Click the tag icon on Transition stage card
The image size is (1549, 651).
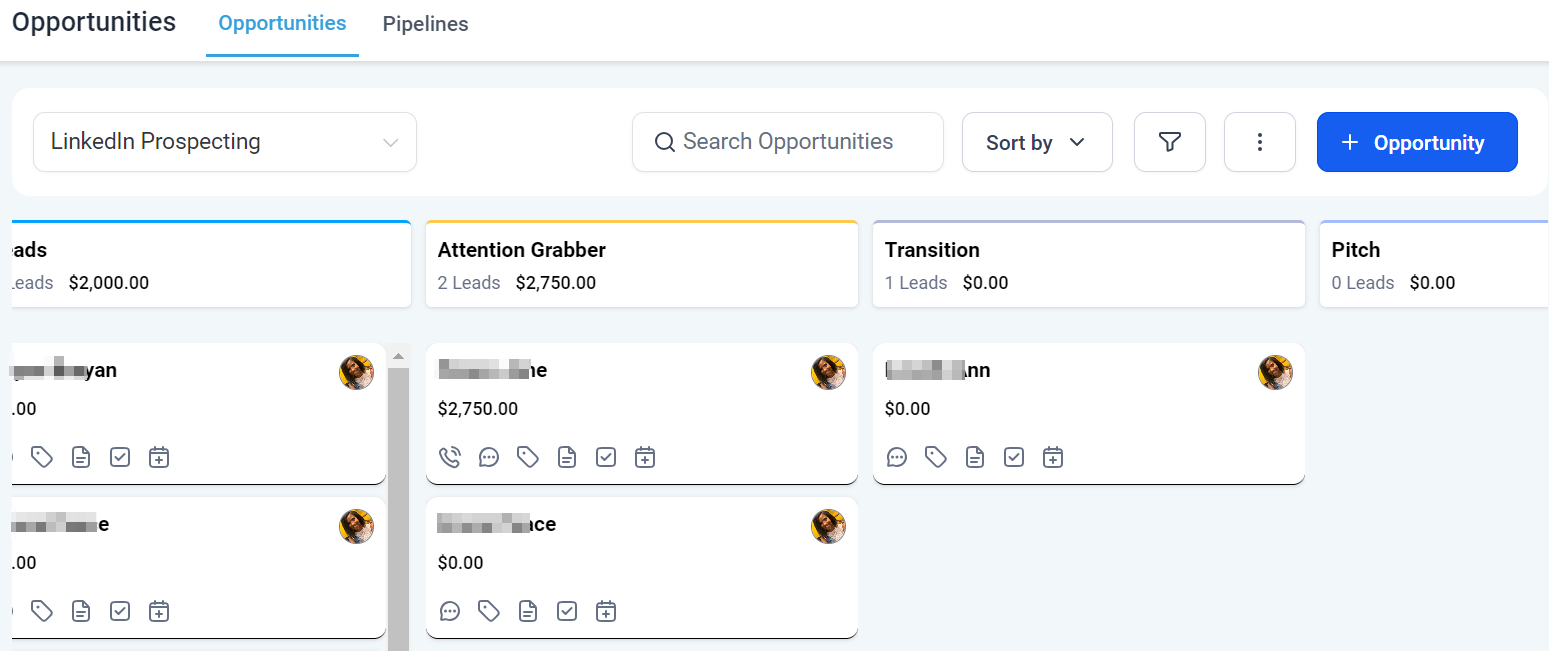point(936,457)
